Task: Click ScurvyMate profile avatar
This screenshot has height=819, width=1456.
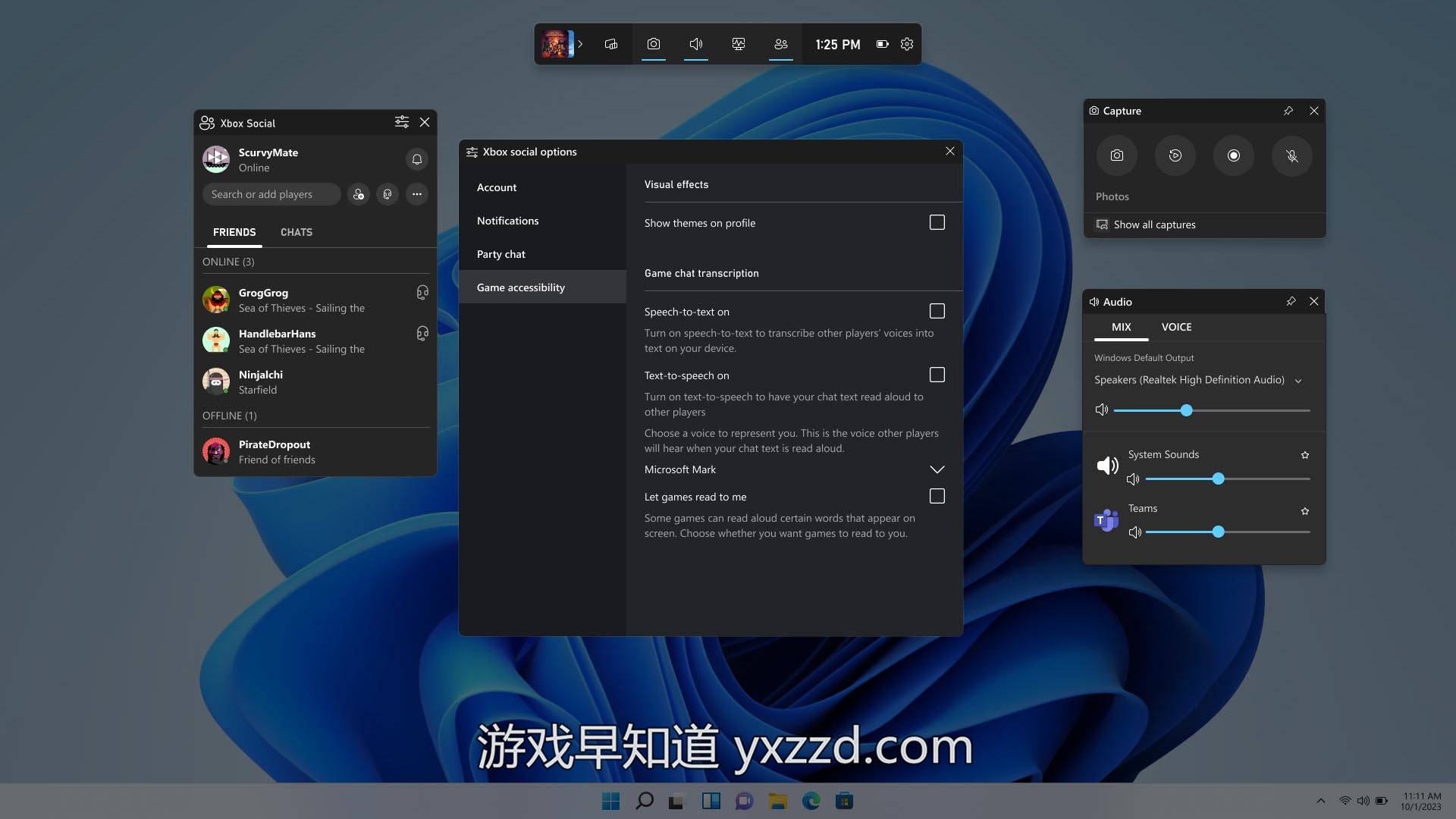Action: 216,159
